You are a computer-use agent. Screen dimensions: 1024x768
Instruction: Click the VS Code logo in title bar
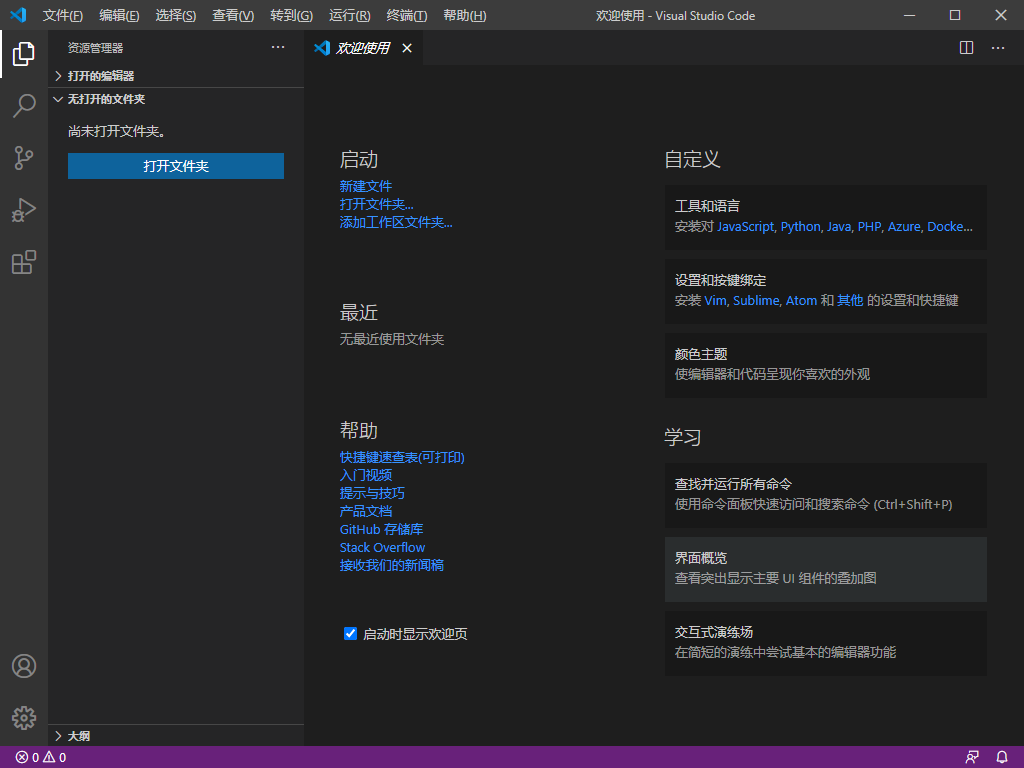[x=18, y=15]
